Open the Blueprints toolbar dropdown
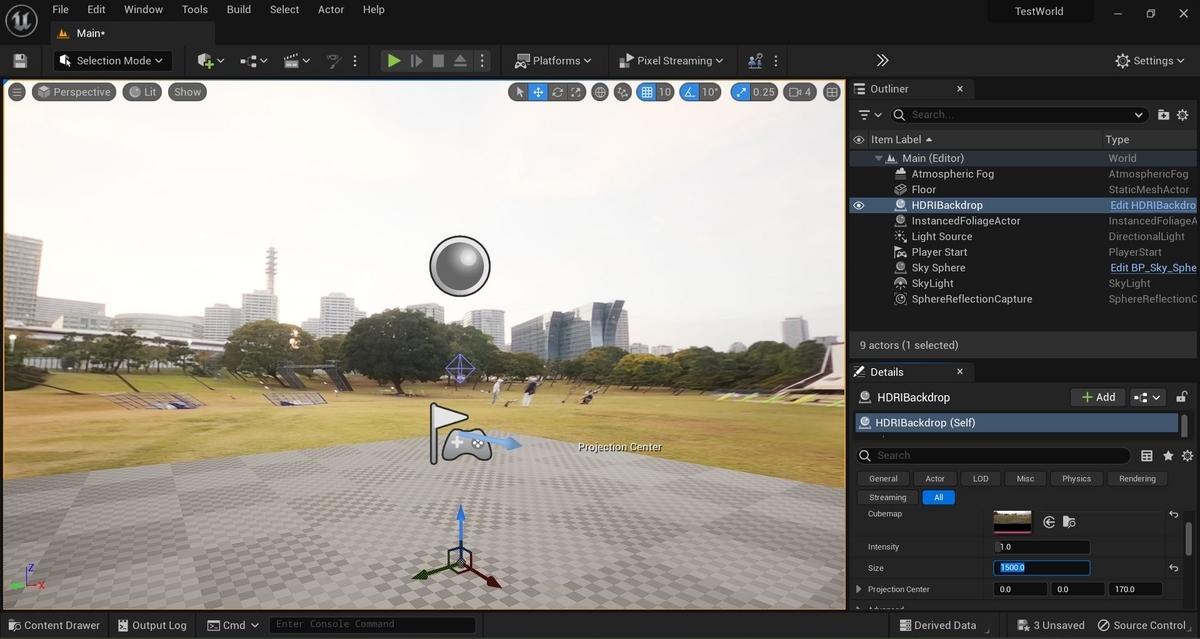This screenshot has width=1200, height=639. click(254, 61)
